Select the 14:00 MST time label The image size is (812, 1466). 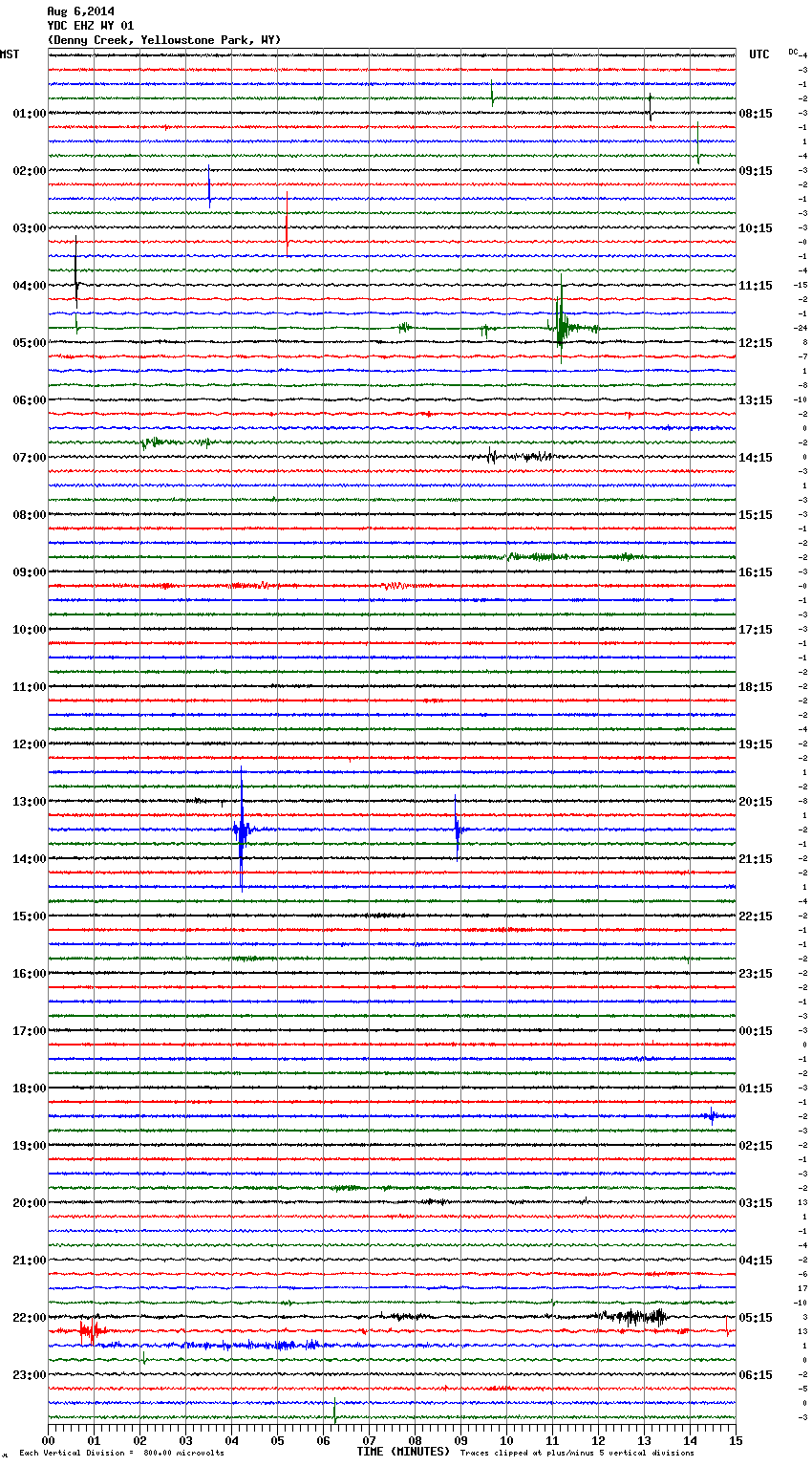click(30, 859)
